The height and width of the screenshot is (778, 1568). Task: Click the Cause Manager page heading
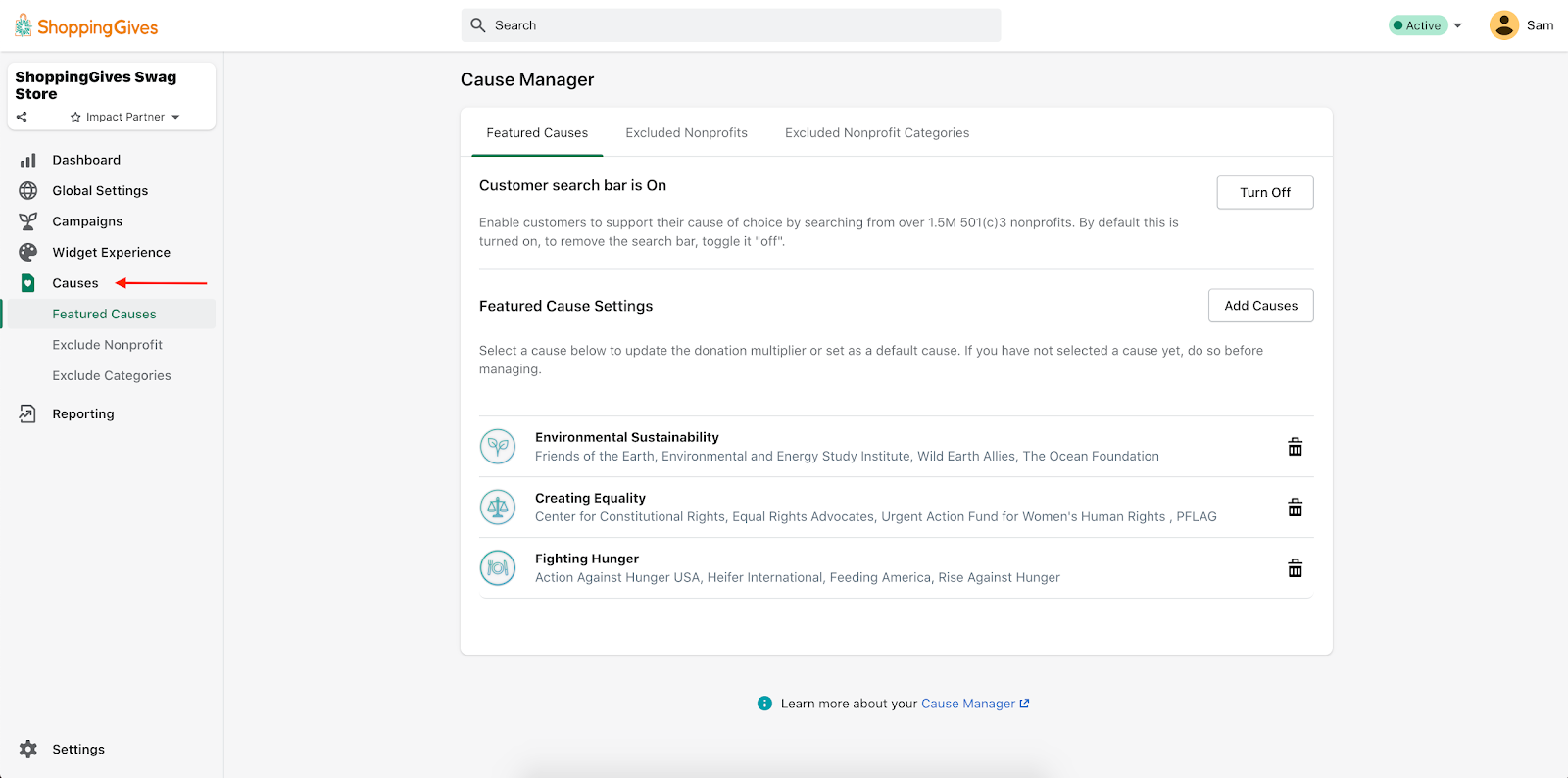pyautogui.click(x=527, y=80)
